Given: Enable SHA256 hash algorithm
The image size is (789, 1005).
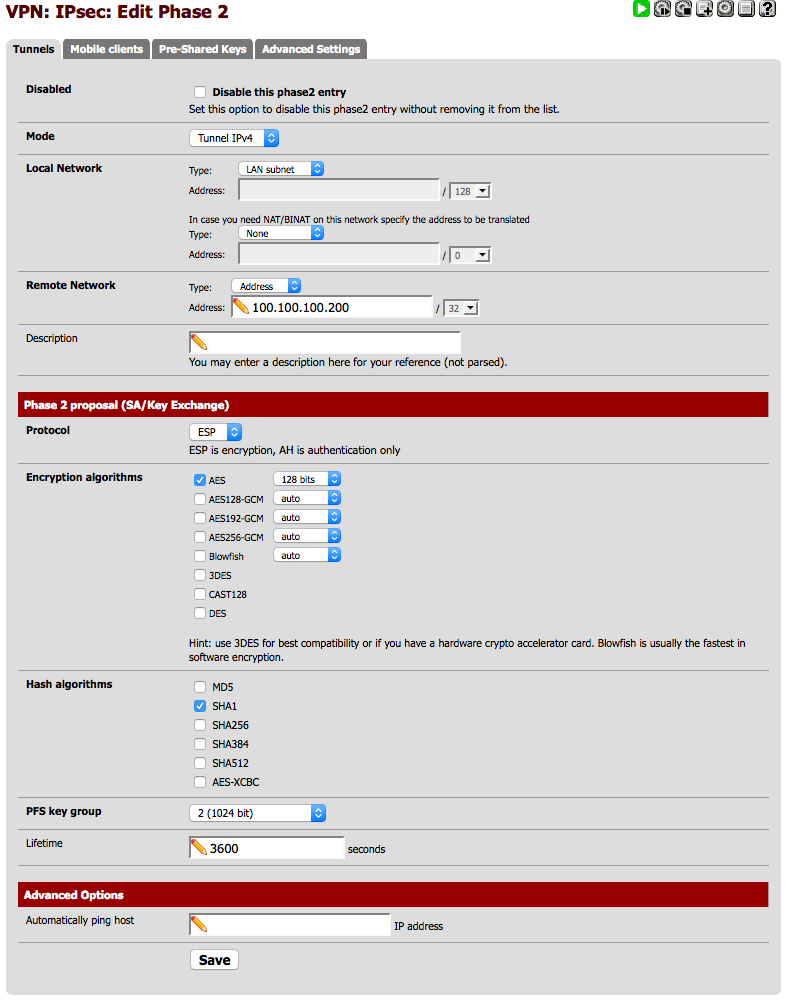Looking at the screenshot, I should 200,725.
